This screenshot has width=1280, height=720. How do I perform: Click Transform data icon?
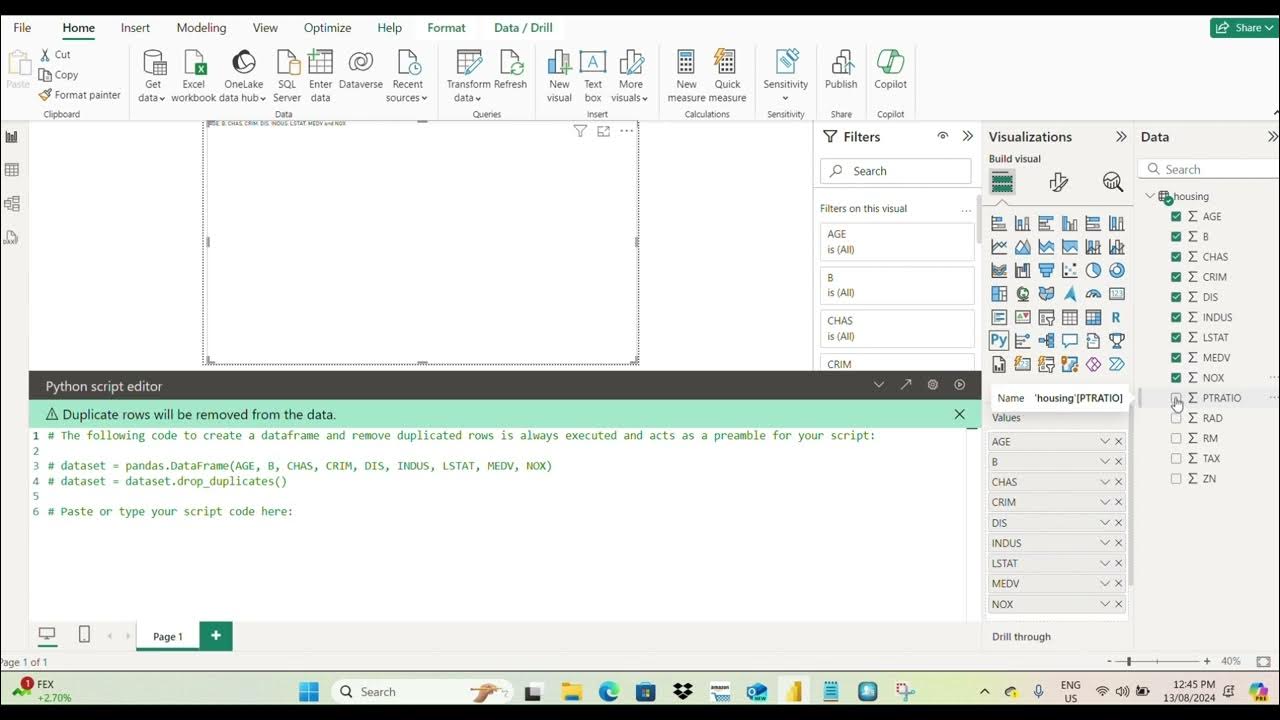[468, 76]
